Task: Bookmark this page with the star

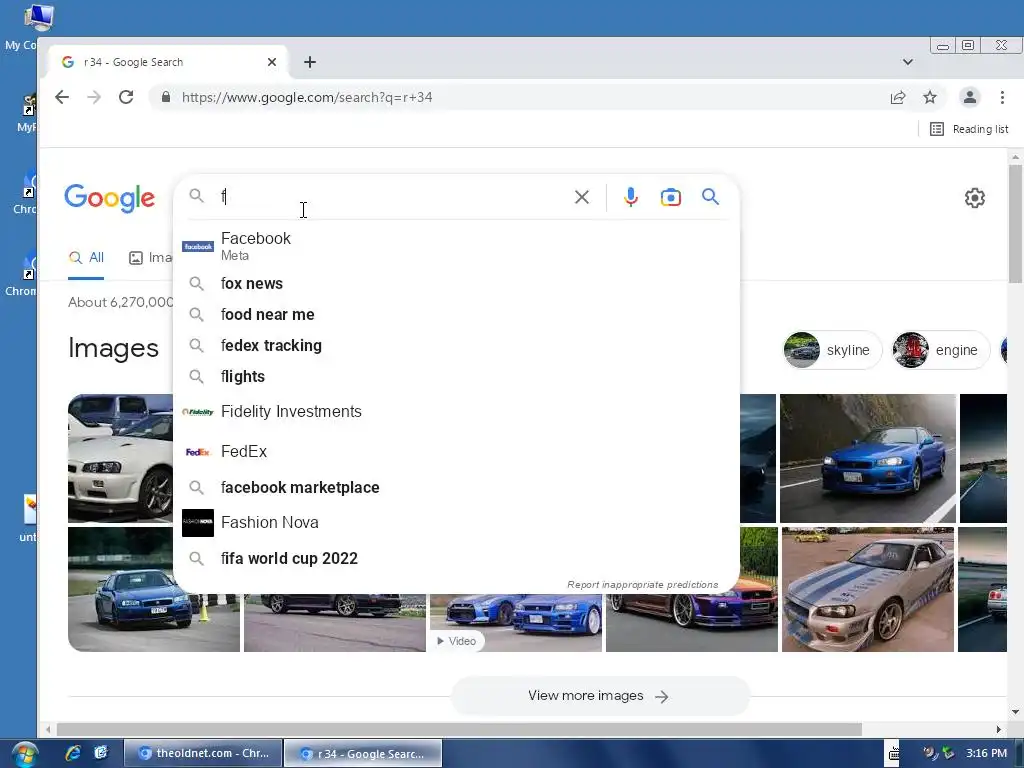Action: (x=930, y=97)
